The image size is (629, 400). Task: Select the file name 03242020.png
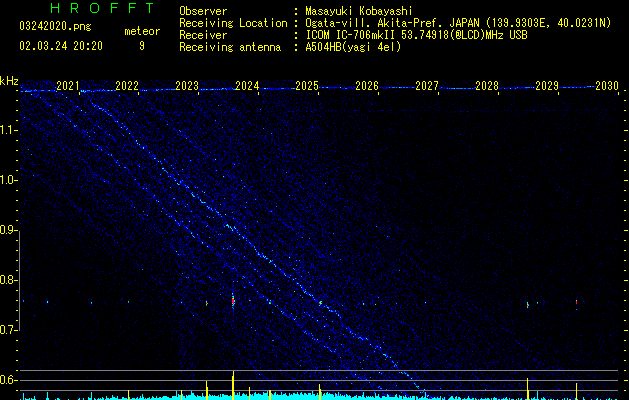click(x=55, y=26)
